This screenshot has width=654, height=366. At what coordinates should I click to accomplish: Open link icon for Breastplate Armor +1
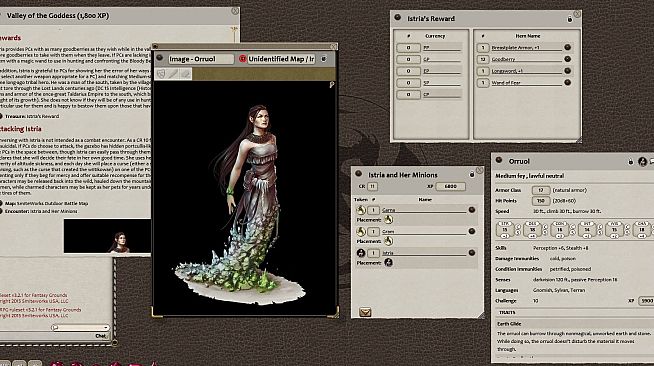tap(567, 48)
